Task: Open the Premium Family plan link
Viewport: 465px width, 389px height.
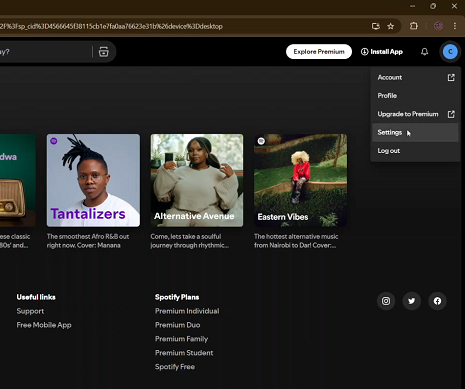Action: point(181,339)
